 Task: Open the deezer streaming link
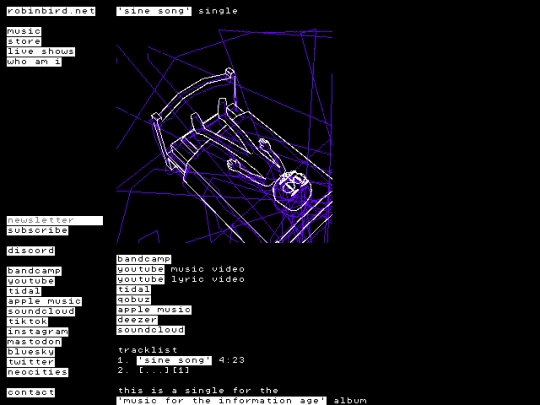(x=137, y=320)
